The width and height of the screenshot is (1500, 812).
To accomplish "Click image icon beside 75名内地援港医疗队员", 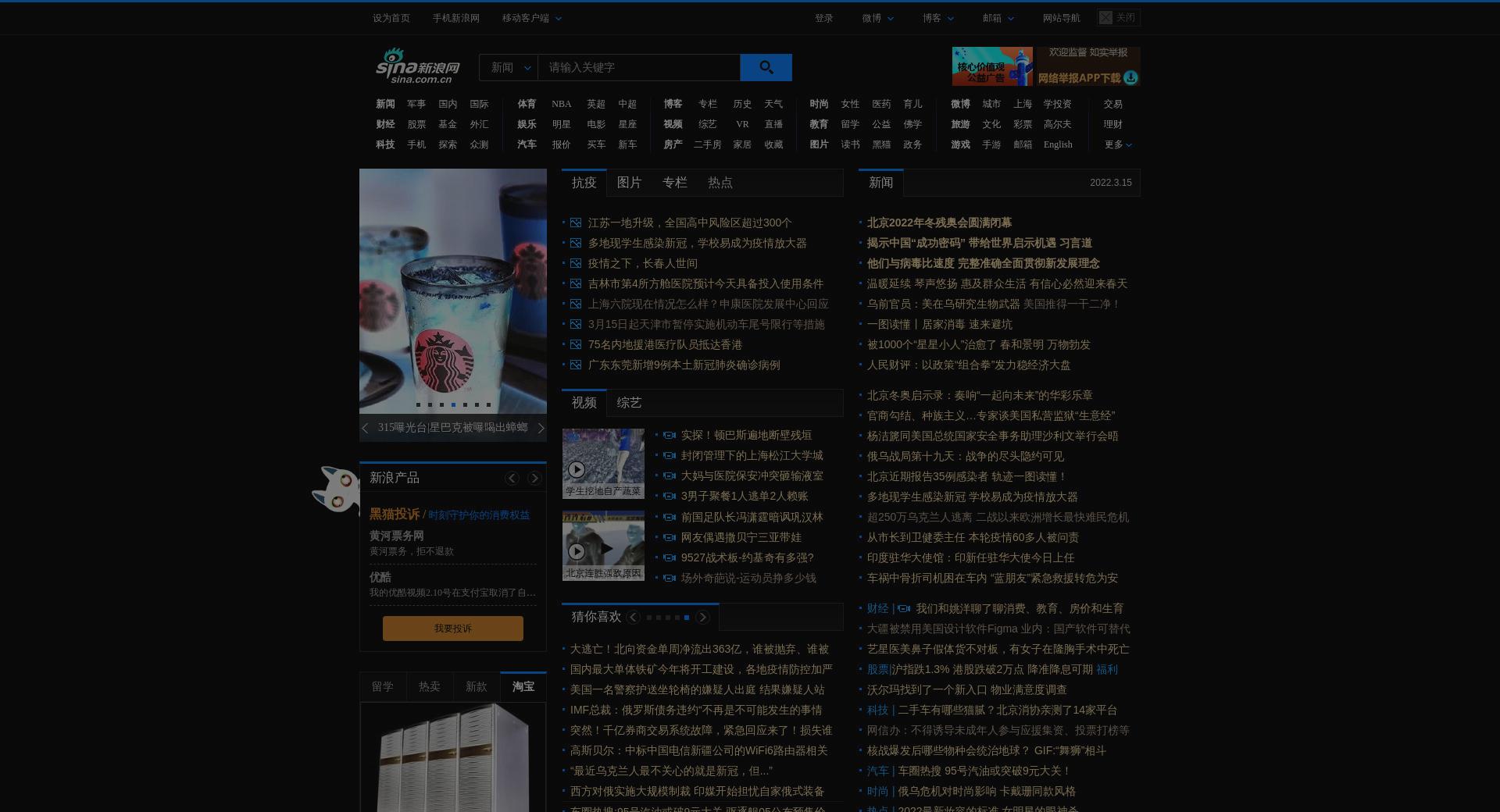I will pos(576,344).
